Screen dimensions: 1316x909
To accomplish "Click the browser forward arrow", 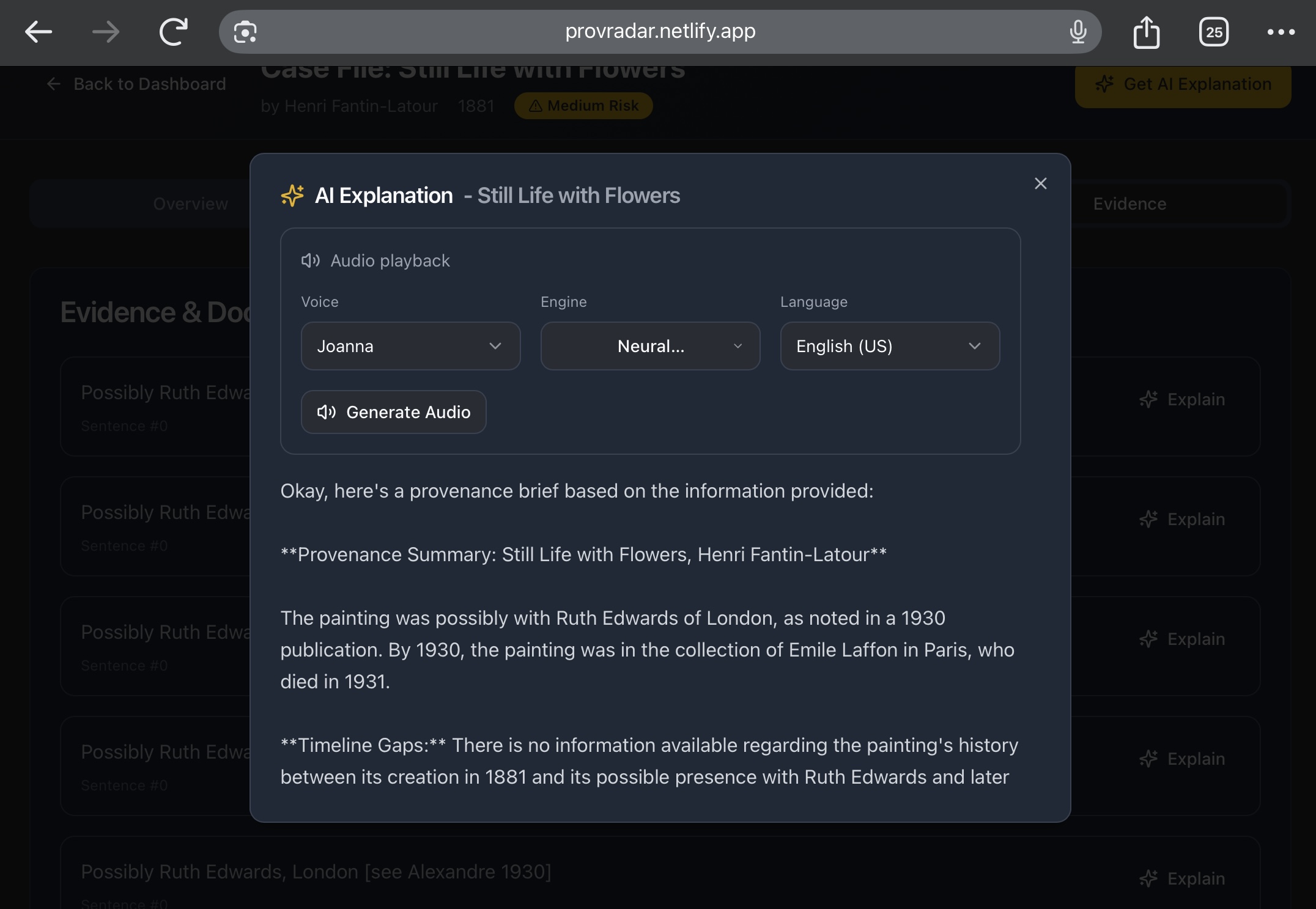I will (x=106, y=32).
